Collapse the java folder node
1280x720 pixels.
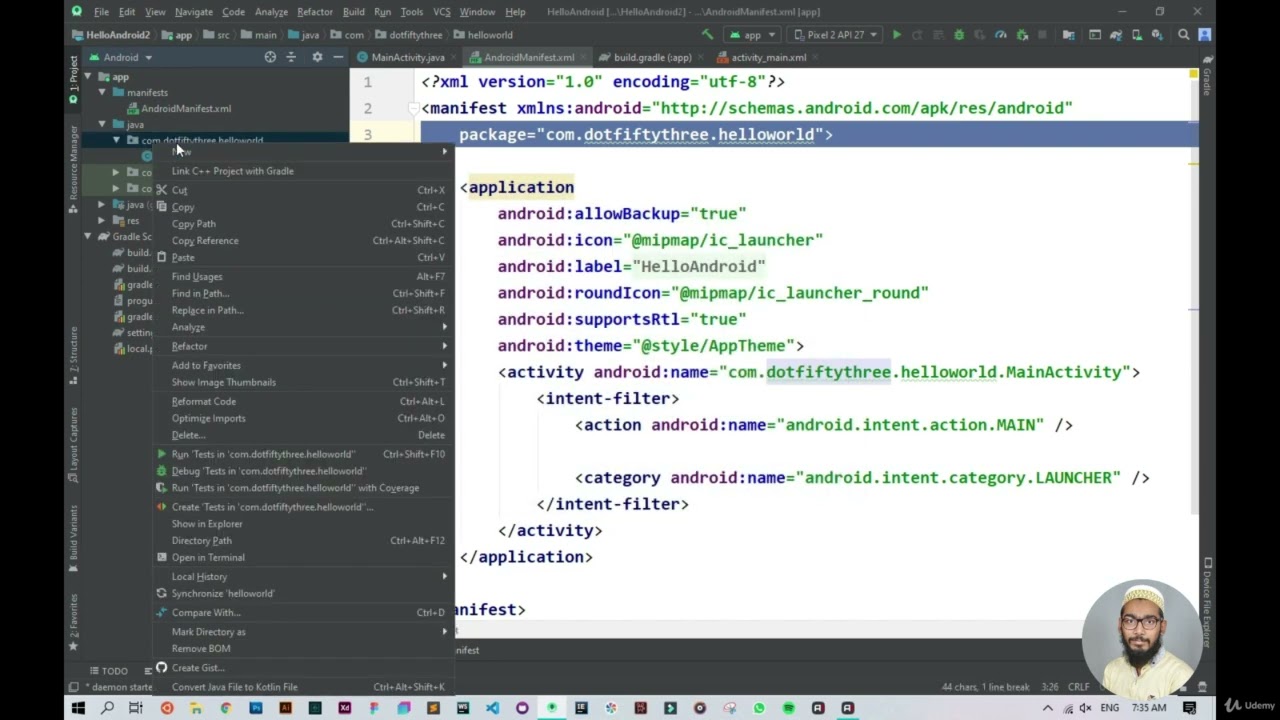click(x=102, y=125)
